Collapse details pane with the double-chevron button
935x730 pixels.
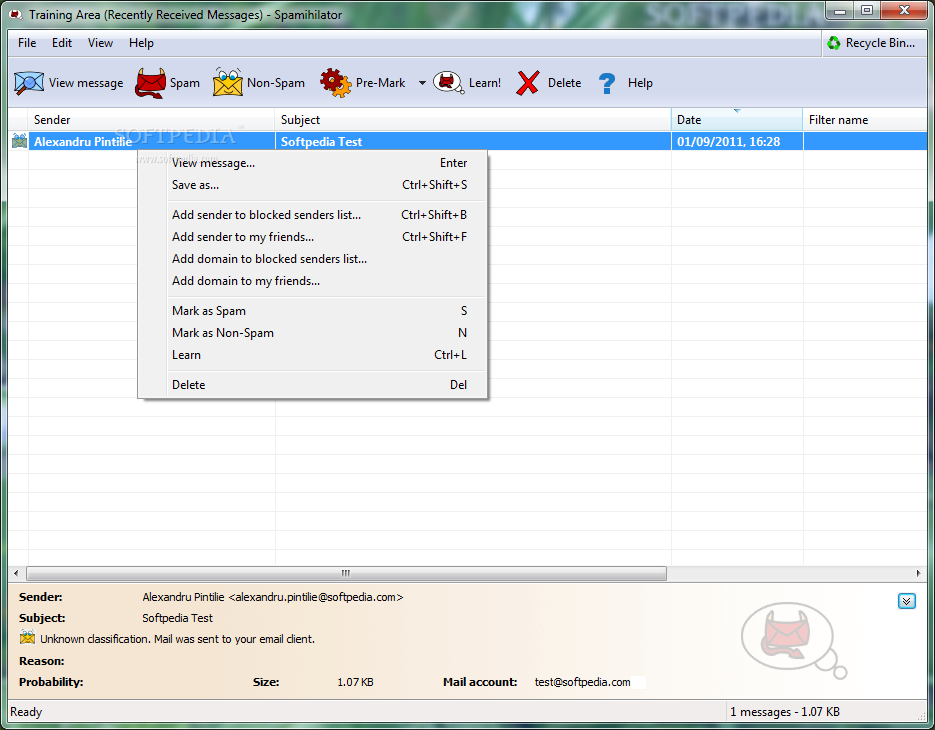coord(906,601)
